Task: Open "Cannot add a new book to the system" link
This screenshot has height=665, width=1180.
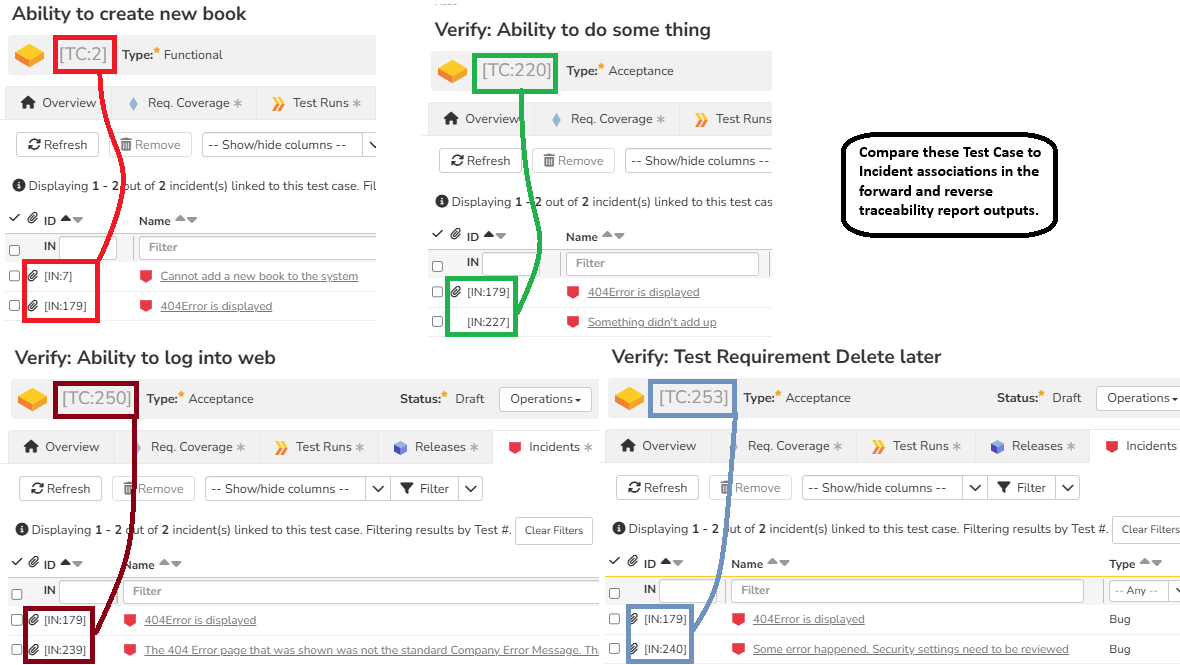Action: (259, 276)
